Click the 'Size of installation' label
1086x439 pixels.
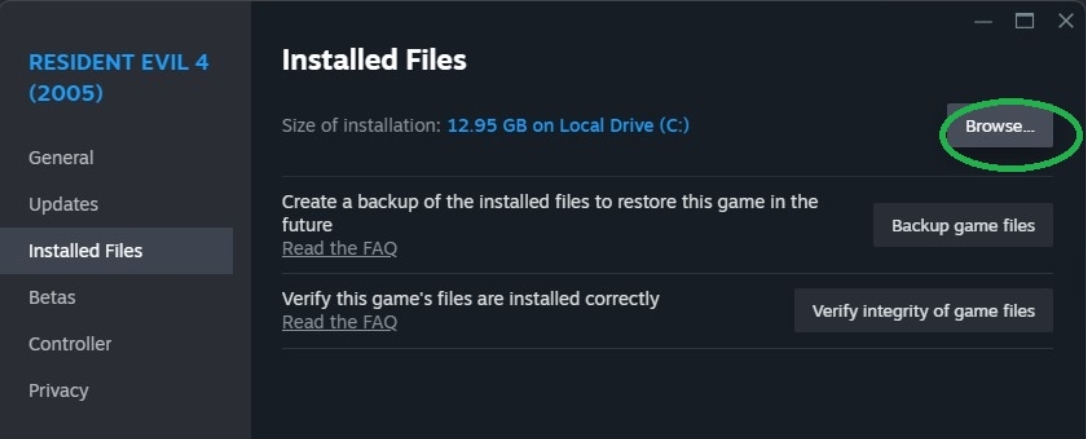point(361,126)
